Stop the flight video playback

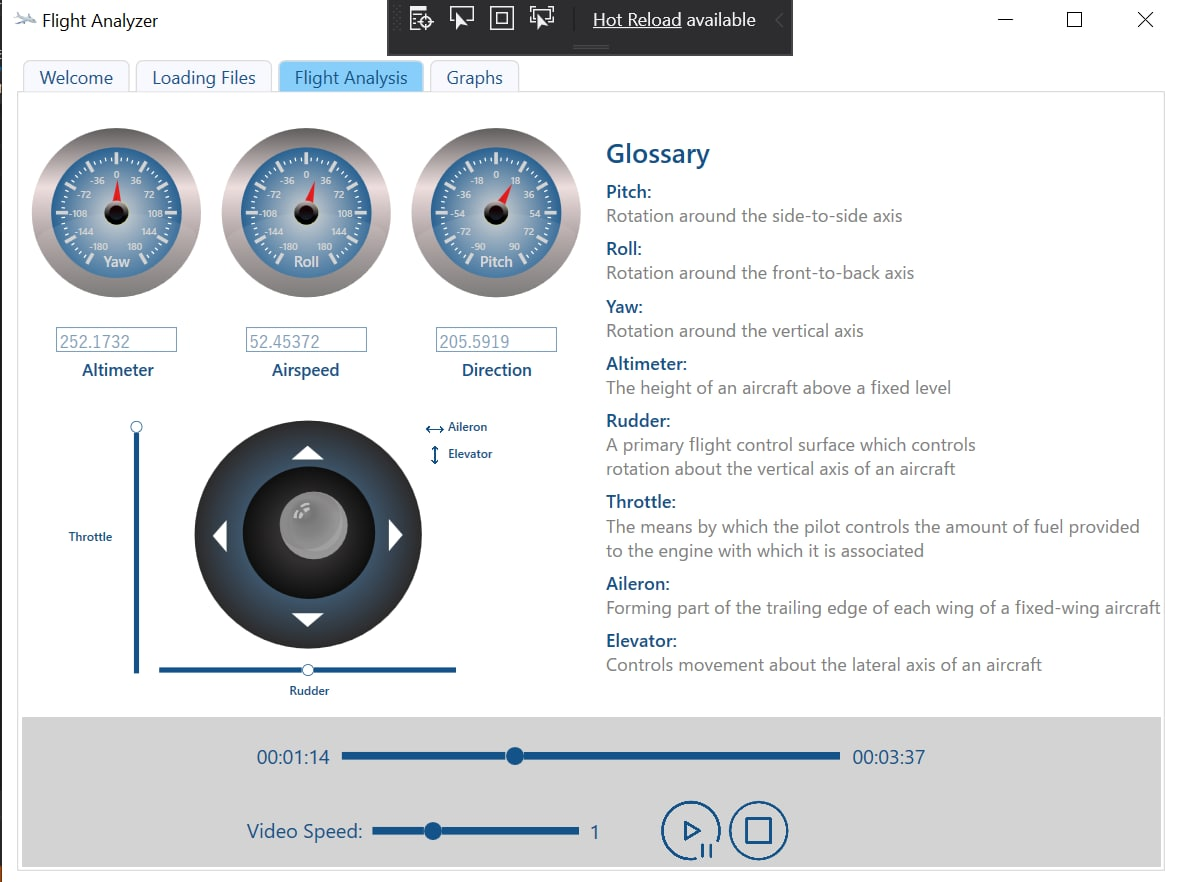(758, 831)
